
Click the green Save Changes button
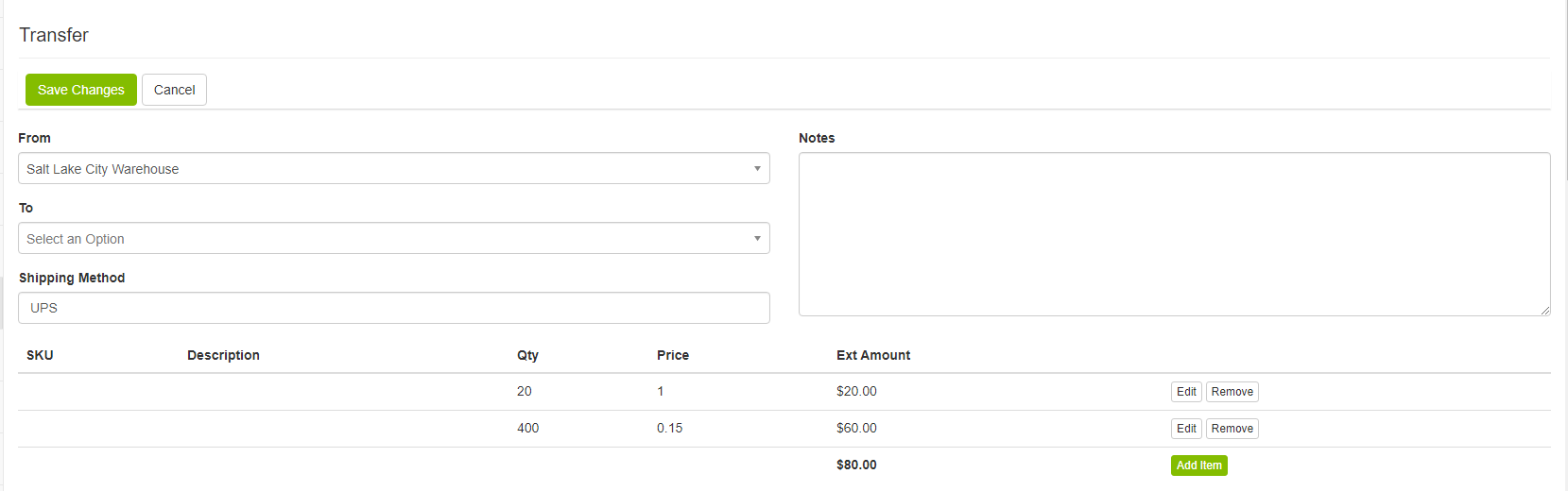[x=81, y=90]
